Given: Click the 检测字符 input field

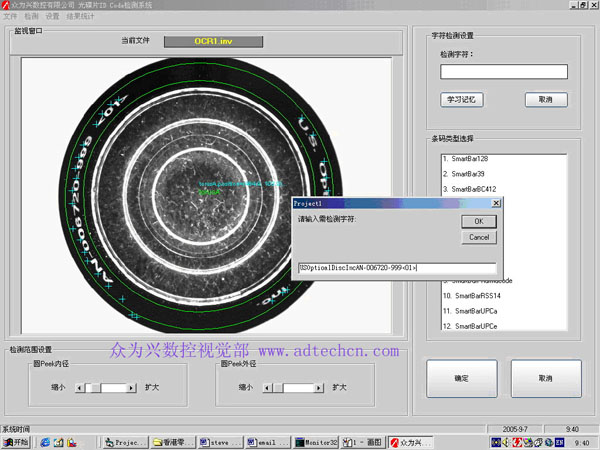Looking at the screenshot, I should [x=504, y=72].
